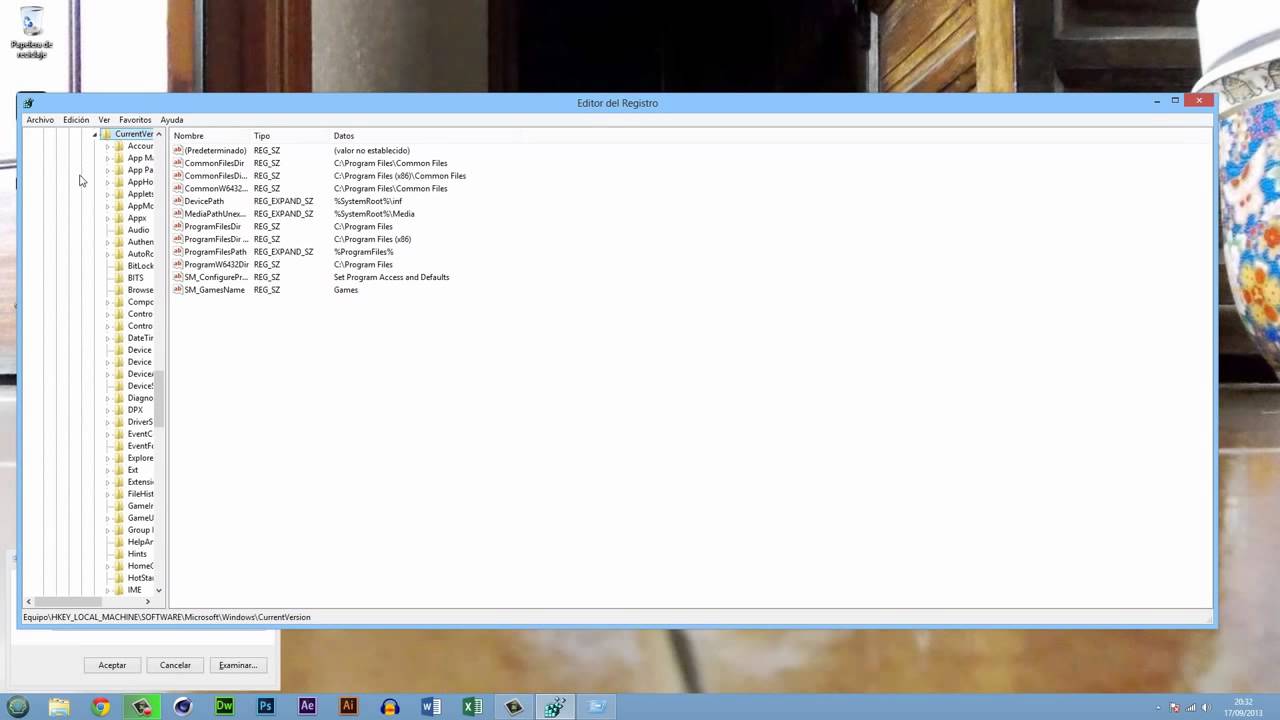Viewport: 1280px width, 720px height.
Task: Expand the Explorer key arrow
Action: point(107,458)
